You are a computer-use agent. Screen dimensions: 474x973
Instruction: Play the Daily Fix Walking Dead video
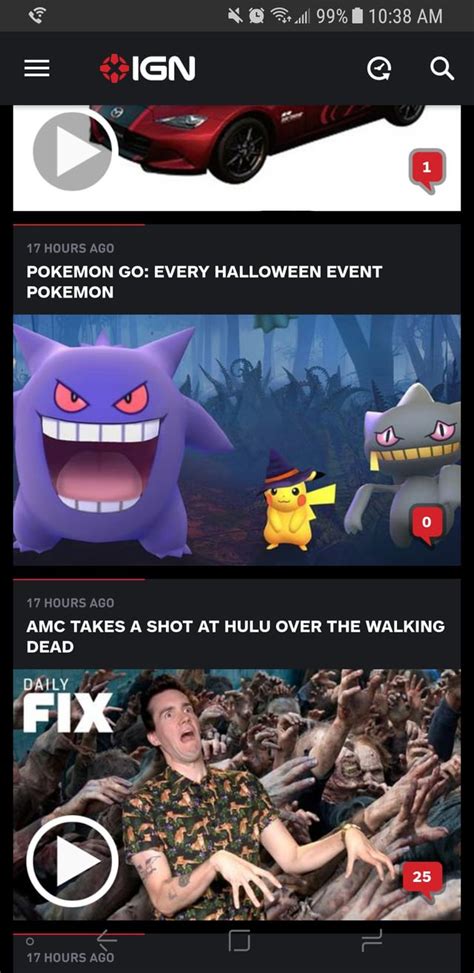tap(72, 860)
